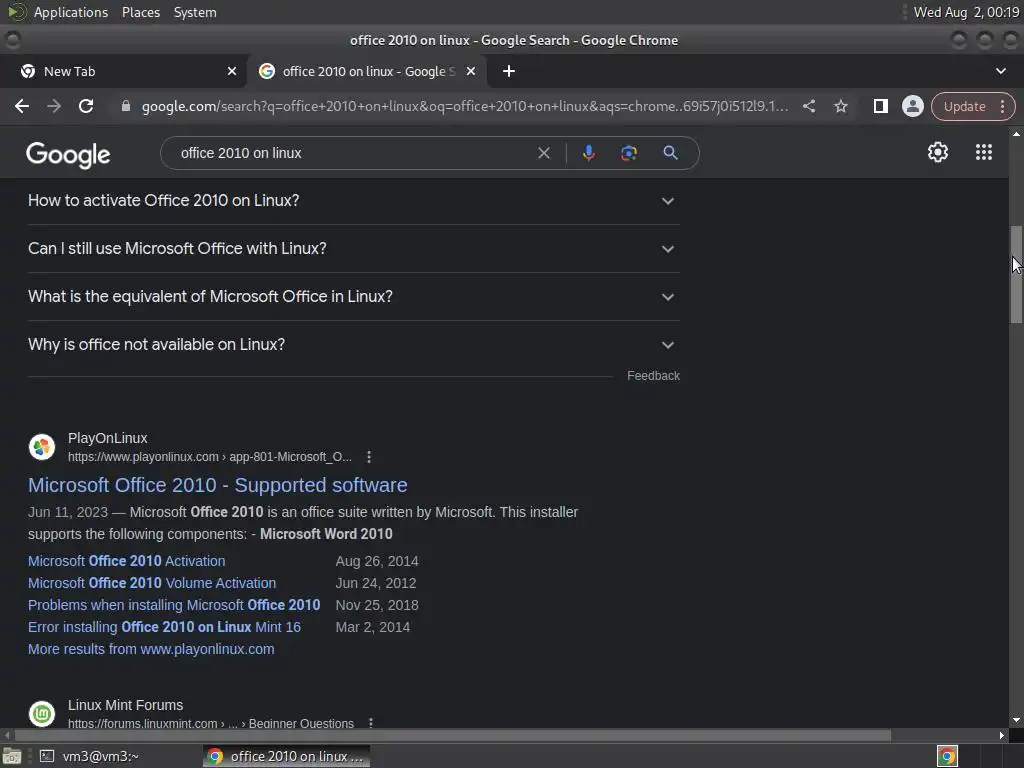Image resolution: width=1024 pixels, height=768 pixels.
Task: Click the Linux Mint Forums favicon
Action: click(x=42, y=714)
